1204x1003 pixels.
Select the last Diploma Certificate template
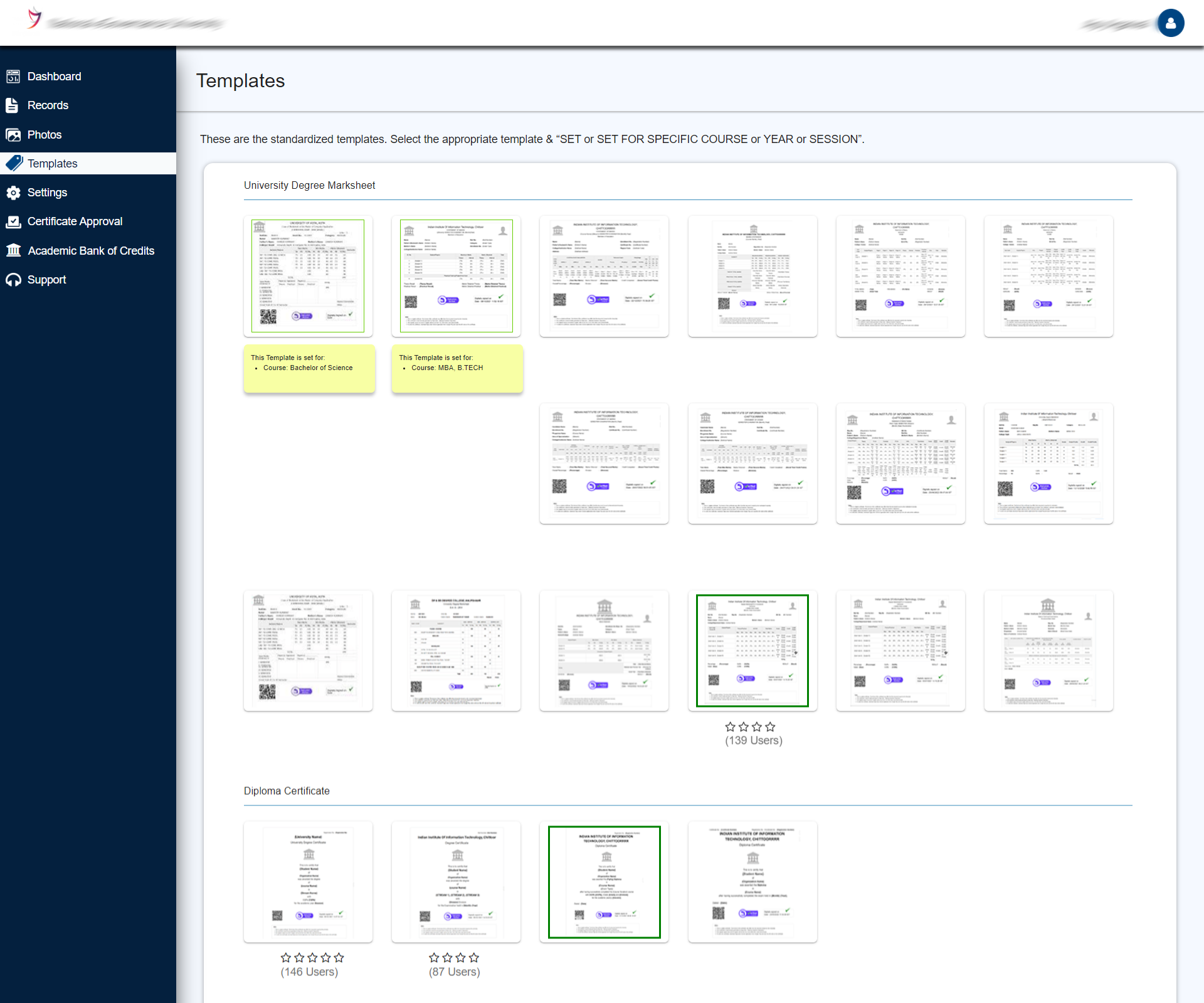tap(752, 882)
